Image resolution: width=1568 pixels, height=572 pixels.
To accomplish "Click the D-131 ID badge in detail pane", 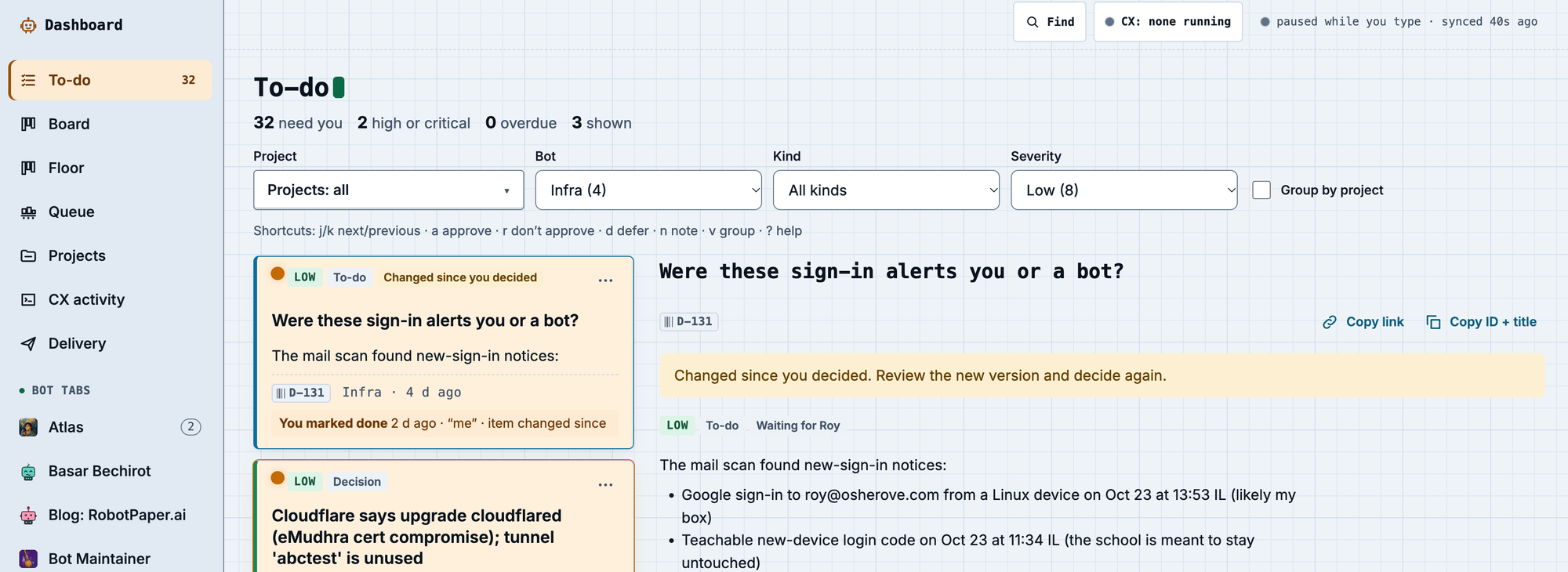I will coord(689,321).
